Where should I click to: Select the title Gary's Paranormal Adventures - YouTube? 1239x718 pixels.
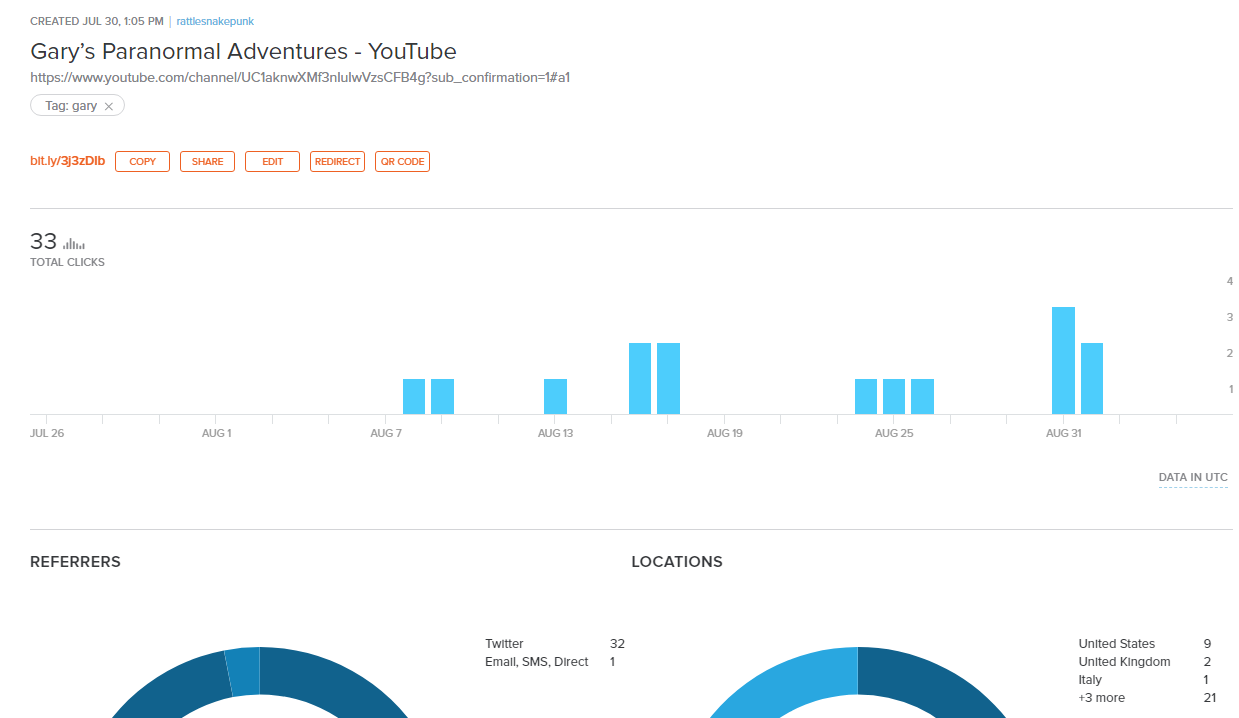click(243, 51)
